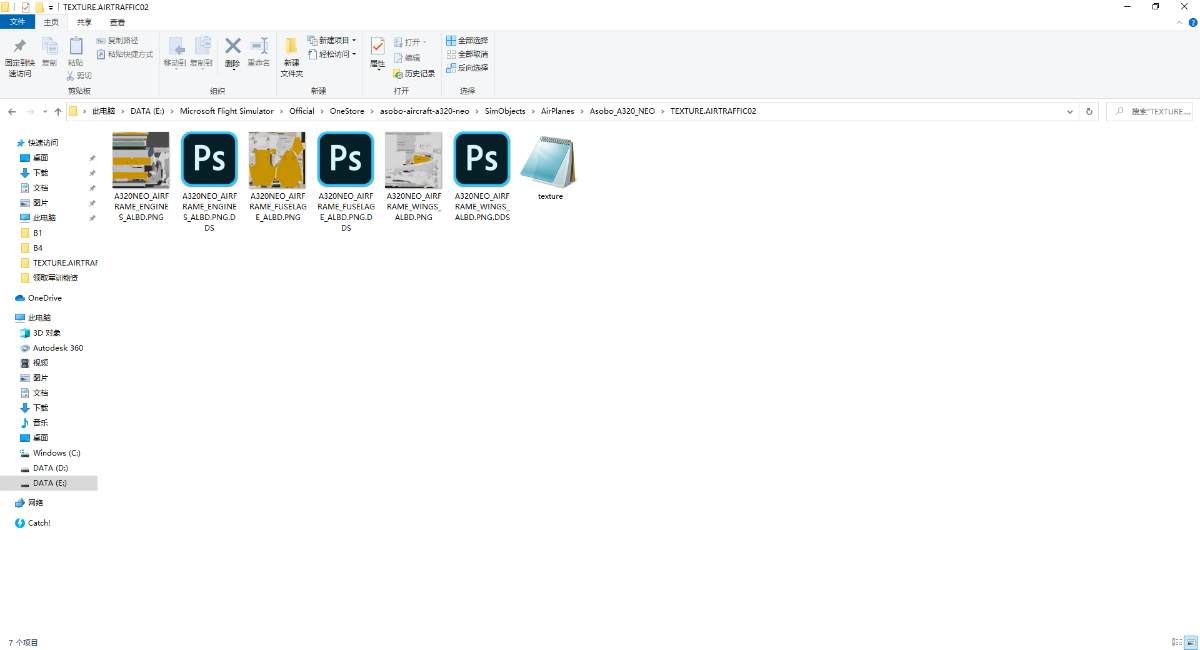Screen dimensions: 1200x650
Task: Select Windows (C:) drive in navigation pane
Action: [x=56, y=453]
